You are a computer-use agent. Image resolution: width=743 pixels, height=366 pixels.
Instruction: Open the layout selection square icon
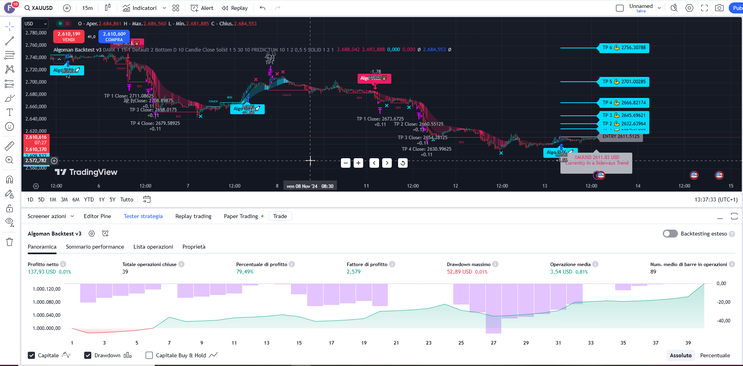(620, 8)
